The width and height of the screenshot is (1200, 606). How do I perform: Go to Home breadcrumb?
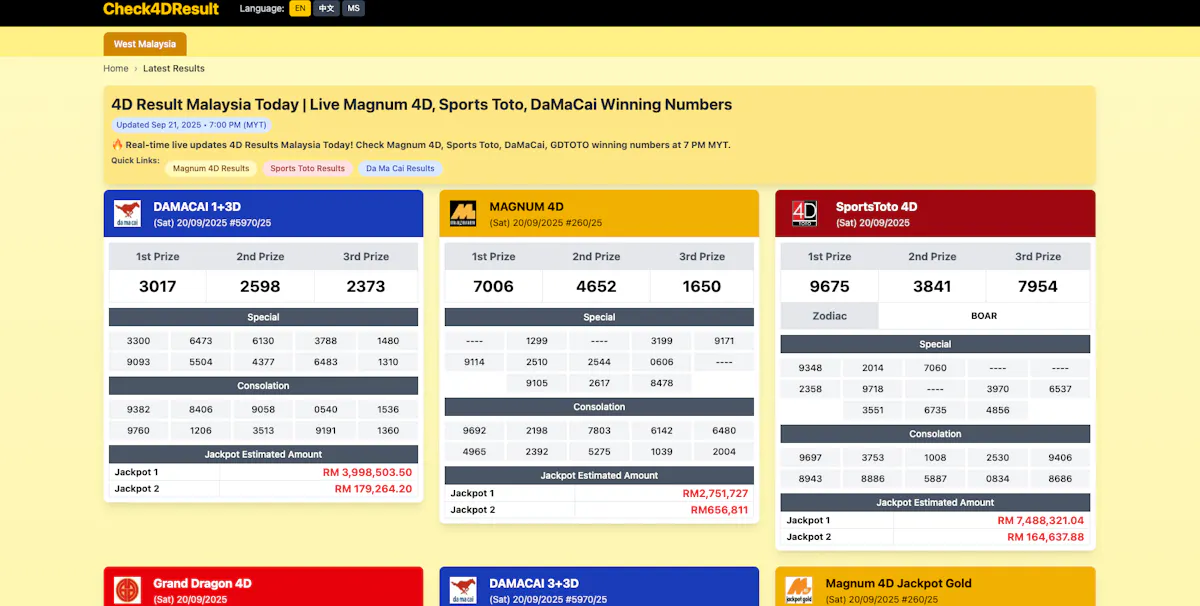coord(116,69)
